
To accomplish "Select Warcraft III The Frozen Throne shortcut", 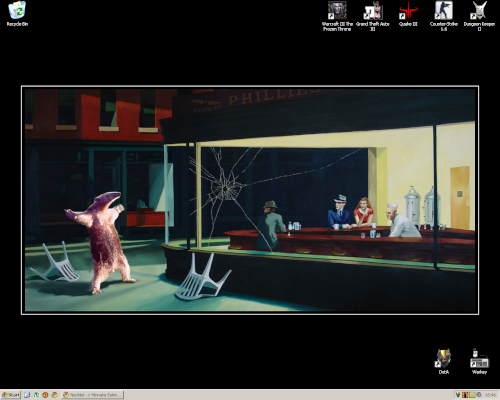I will pos(337,16).
